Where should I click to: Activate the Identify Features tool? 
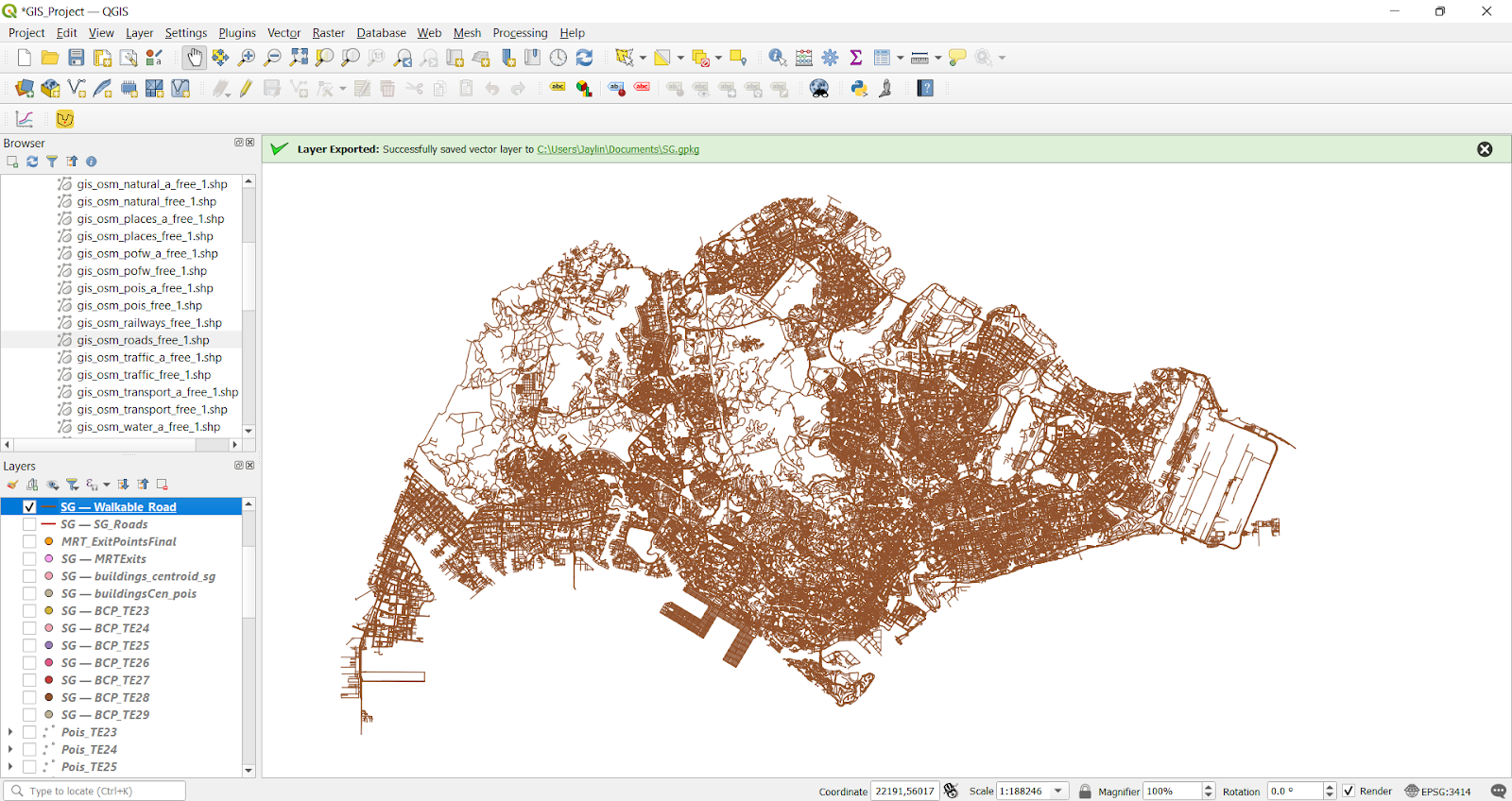[777, 58]
